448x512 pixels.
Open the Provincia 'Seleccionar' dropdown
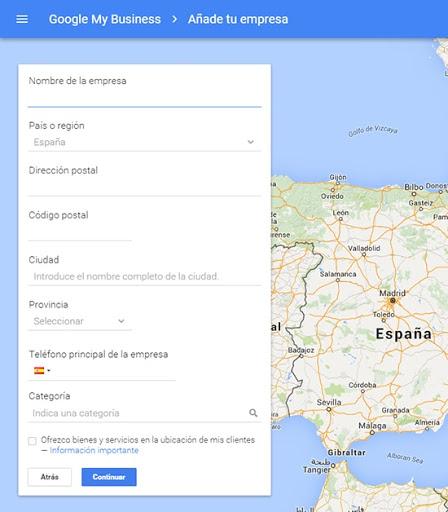[80, 321]
